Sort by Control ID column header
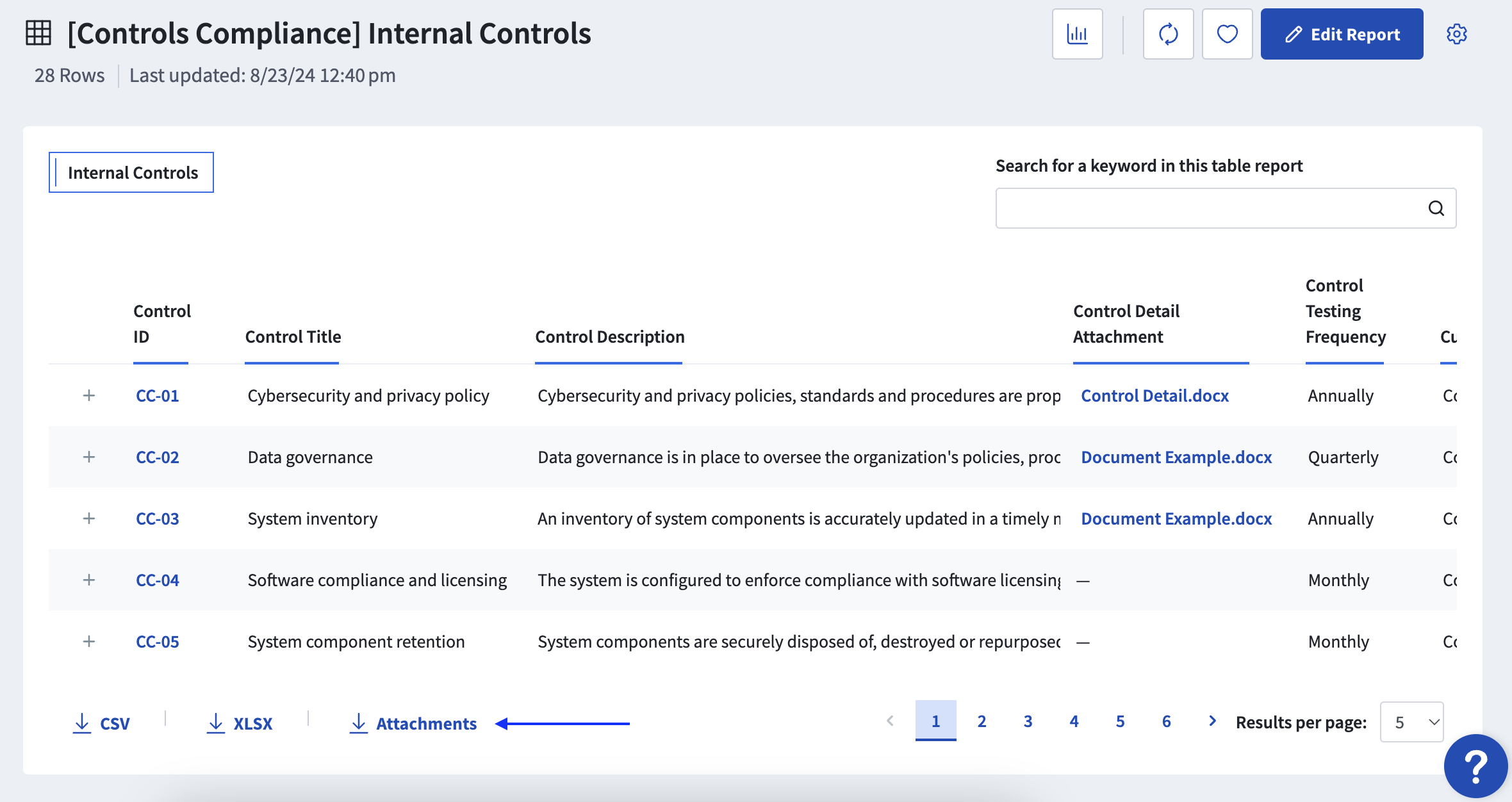This screenshot has height=802, width=1512. pyautogui.click(x=161, y=324)
